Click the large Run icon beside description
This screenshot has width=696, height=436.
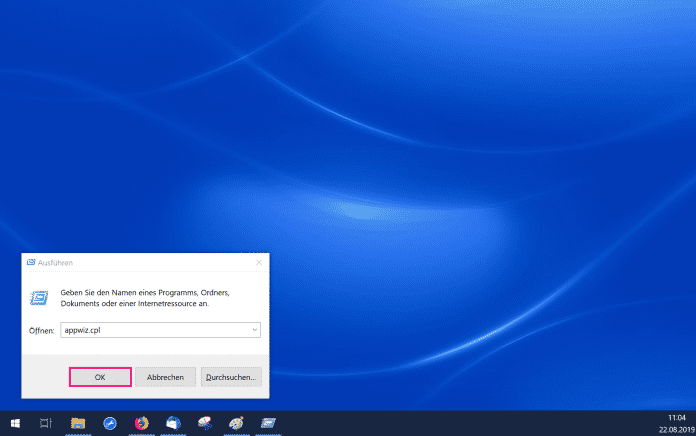[x=39, y=298]
